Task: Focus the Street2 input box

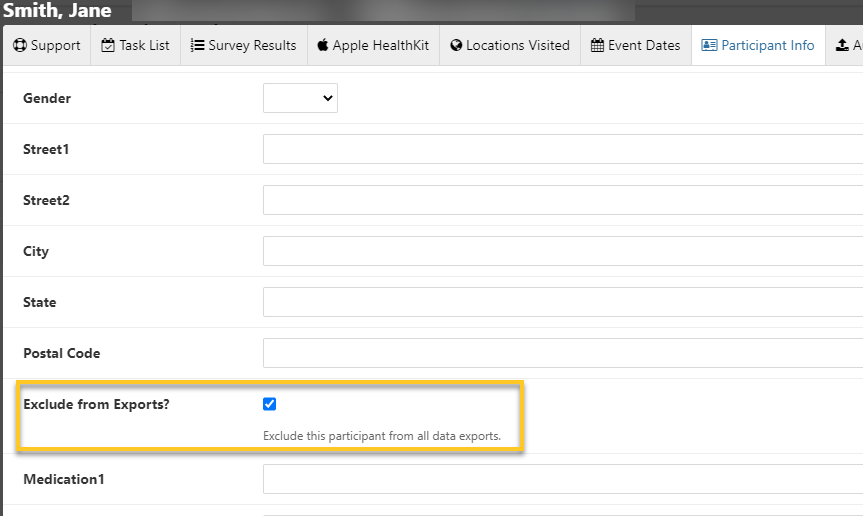Action: coord(562,200)
